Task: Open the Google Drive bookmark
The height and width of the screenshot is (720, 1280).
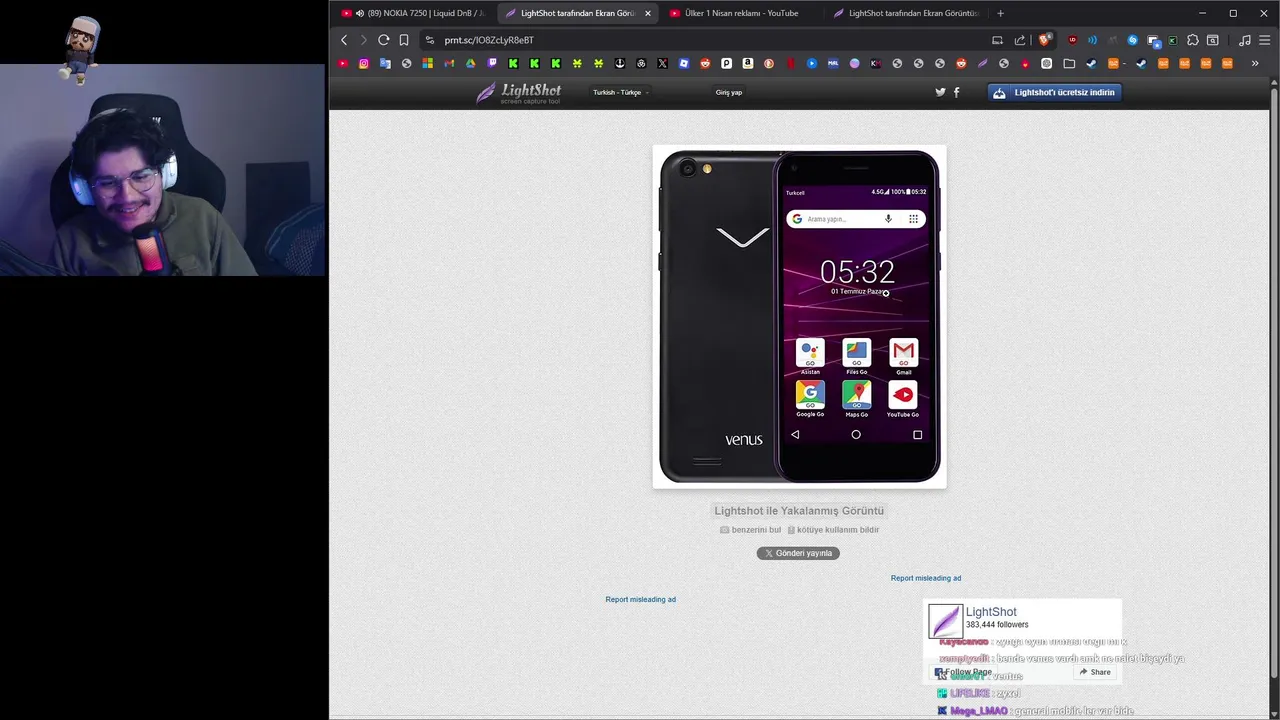Action: tap(470, 63)
